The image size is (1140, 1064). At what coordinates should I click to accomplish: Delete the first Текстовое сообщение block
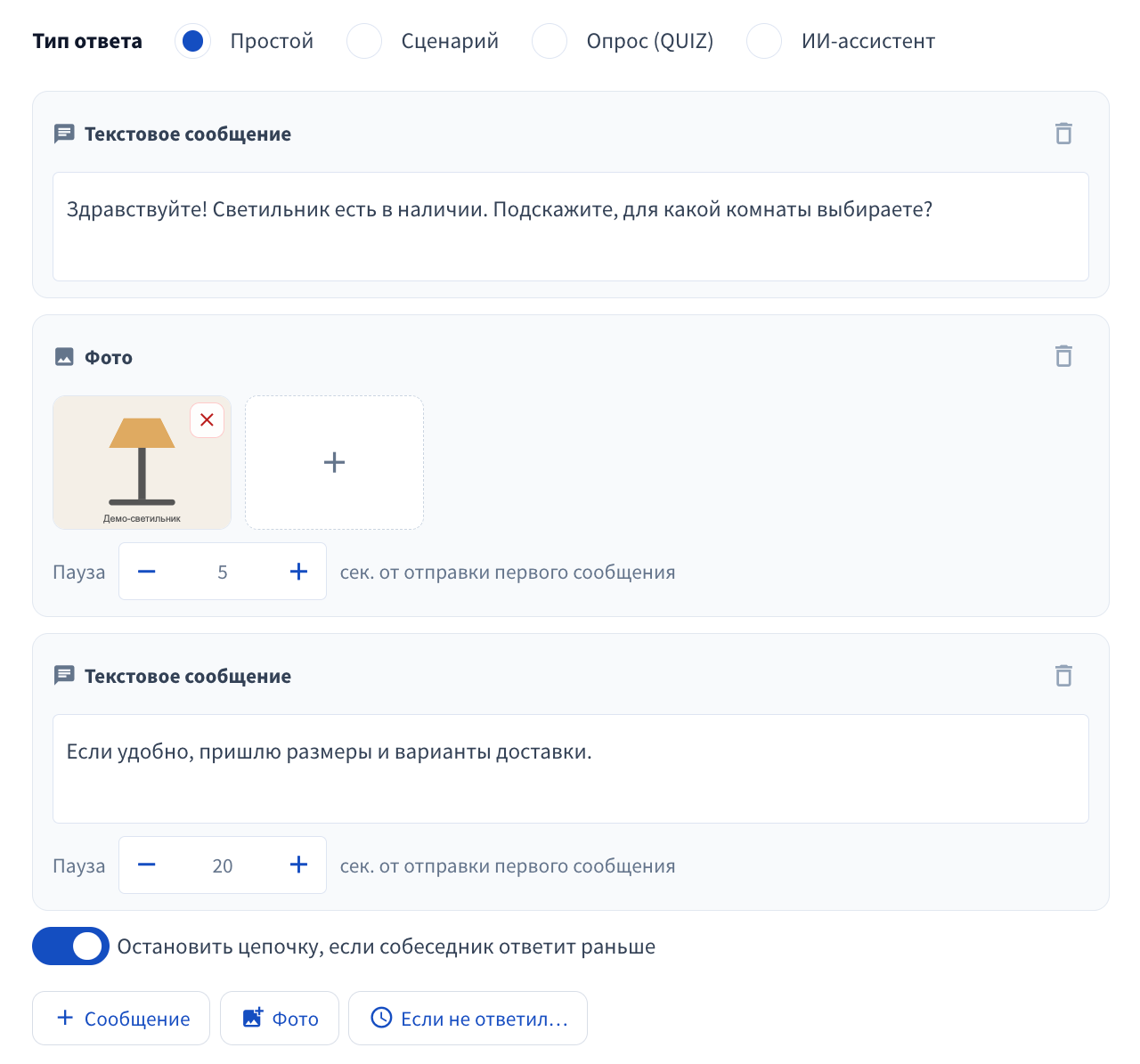click(1063, 134)
